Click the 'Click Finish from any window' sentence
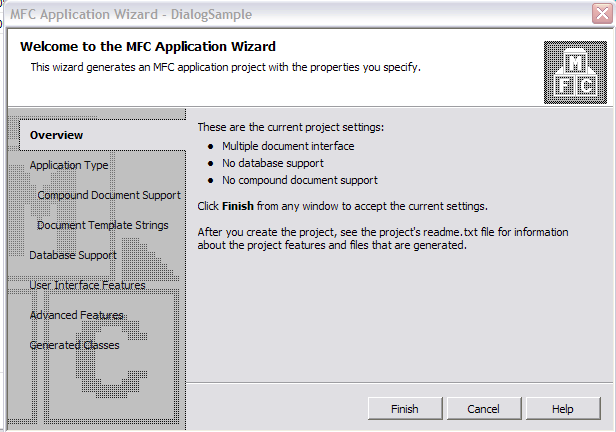 click(x=343, y=206)
